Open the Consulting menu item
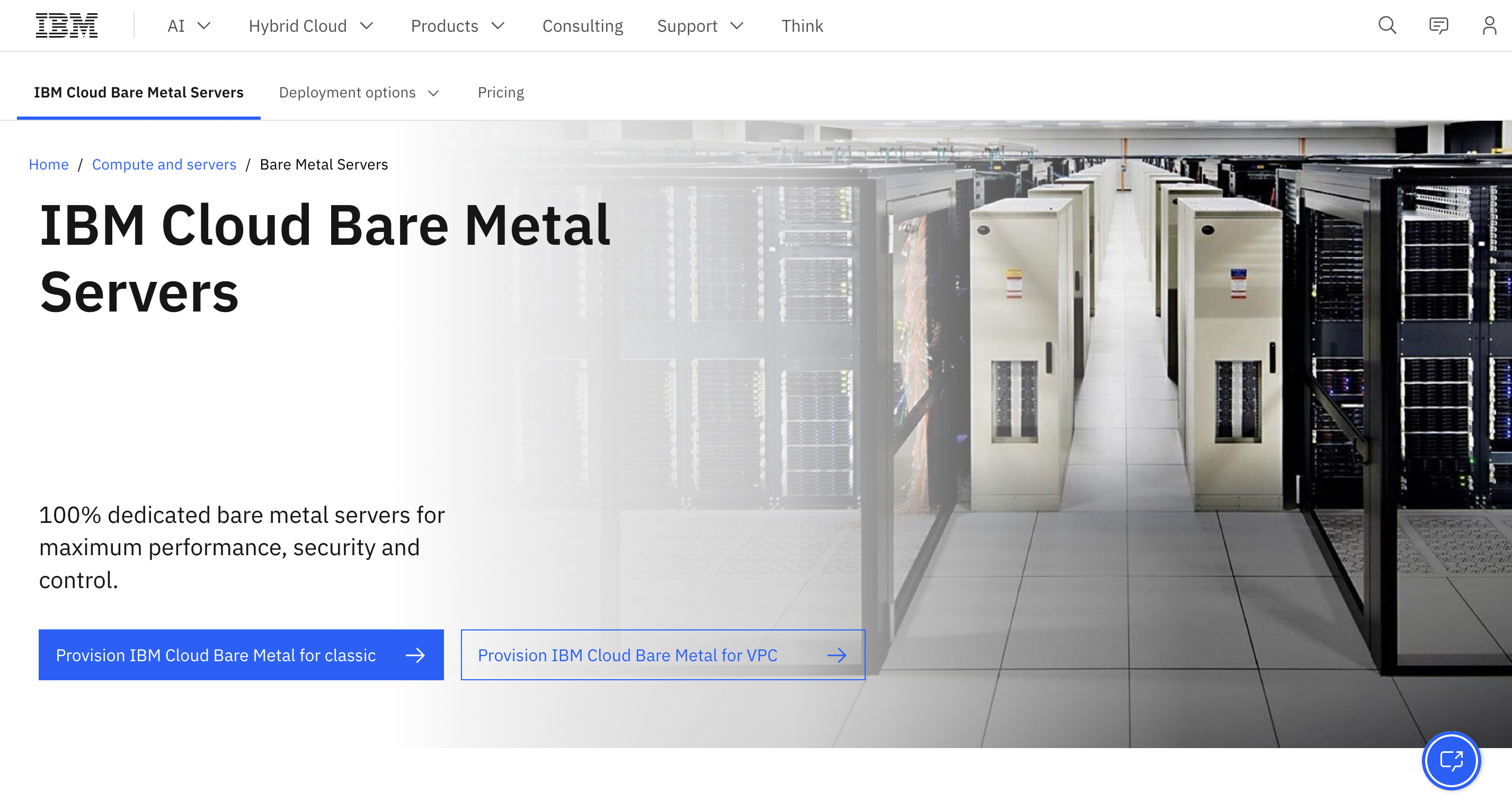The image size is (1512, 800). coord(582,26)
